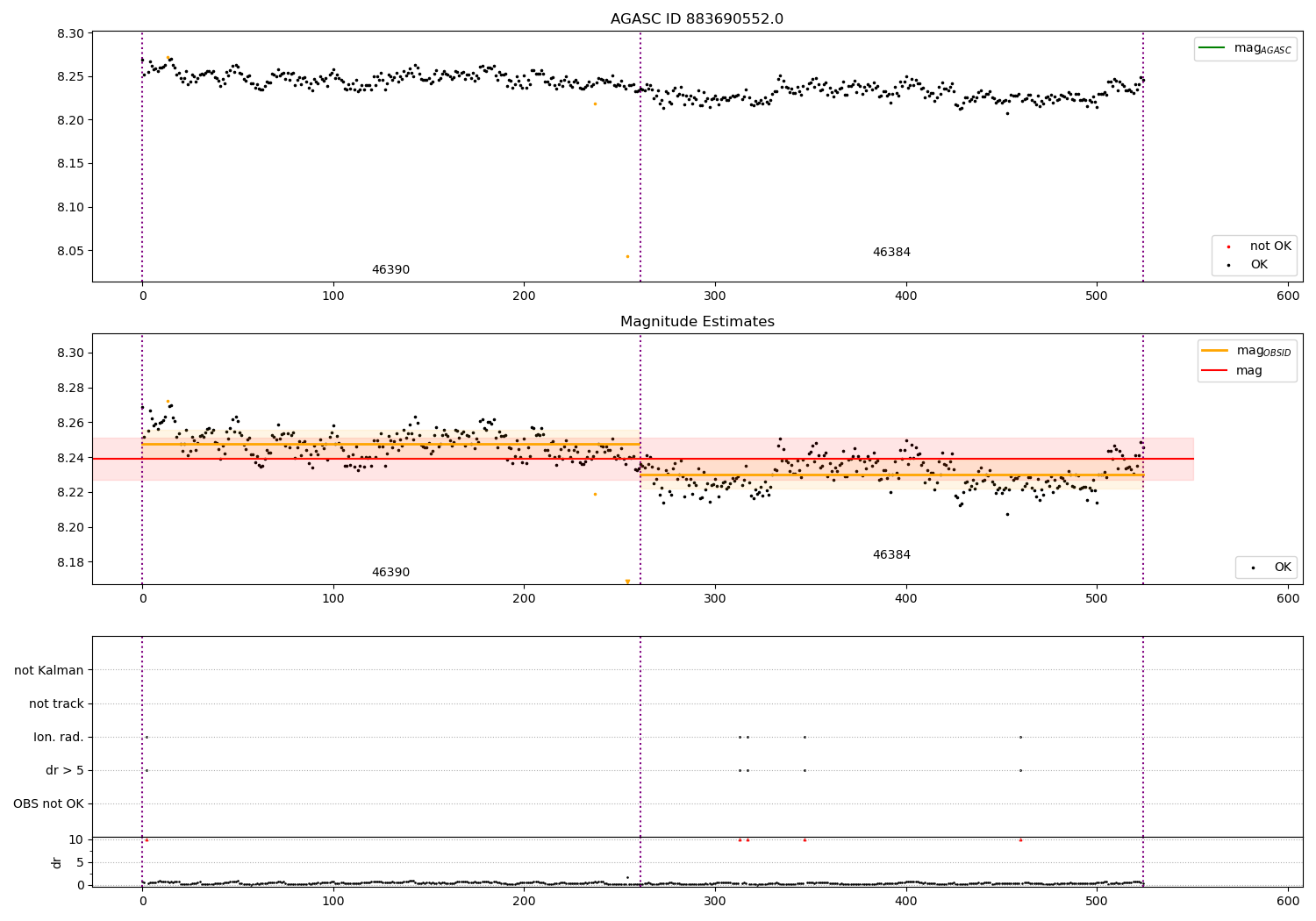Click the 46384 label in the AGASC ID plot

tap(891, 253)
